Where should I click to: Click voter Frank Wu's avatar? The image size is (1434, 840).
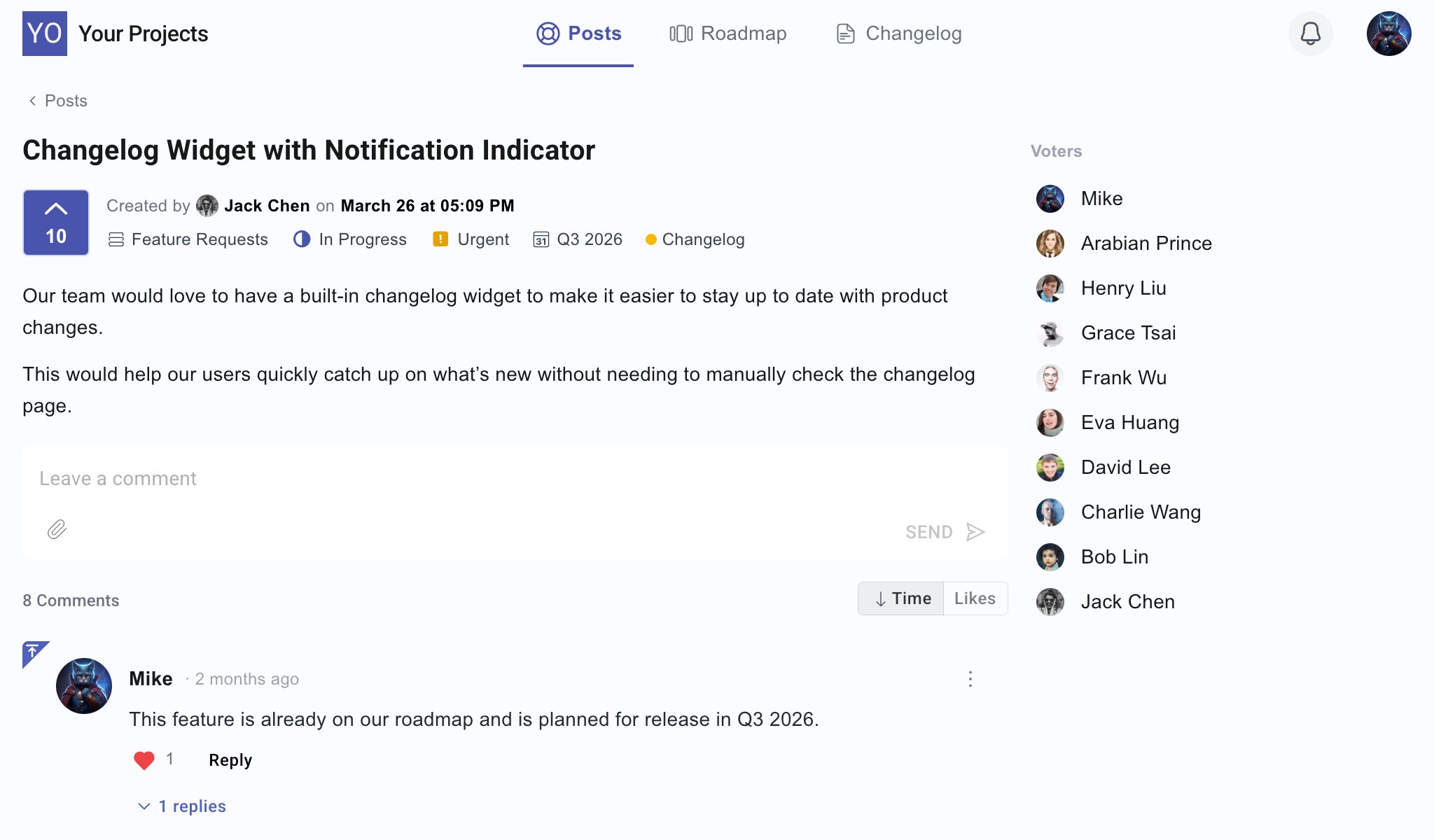coord(1050,378)
